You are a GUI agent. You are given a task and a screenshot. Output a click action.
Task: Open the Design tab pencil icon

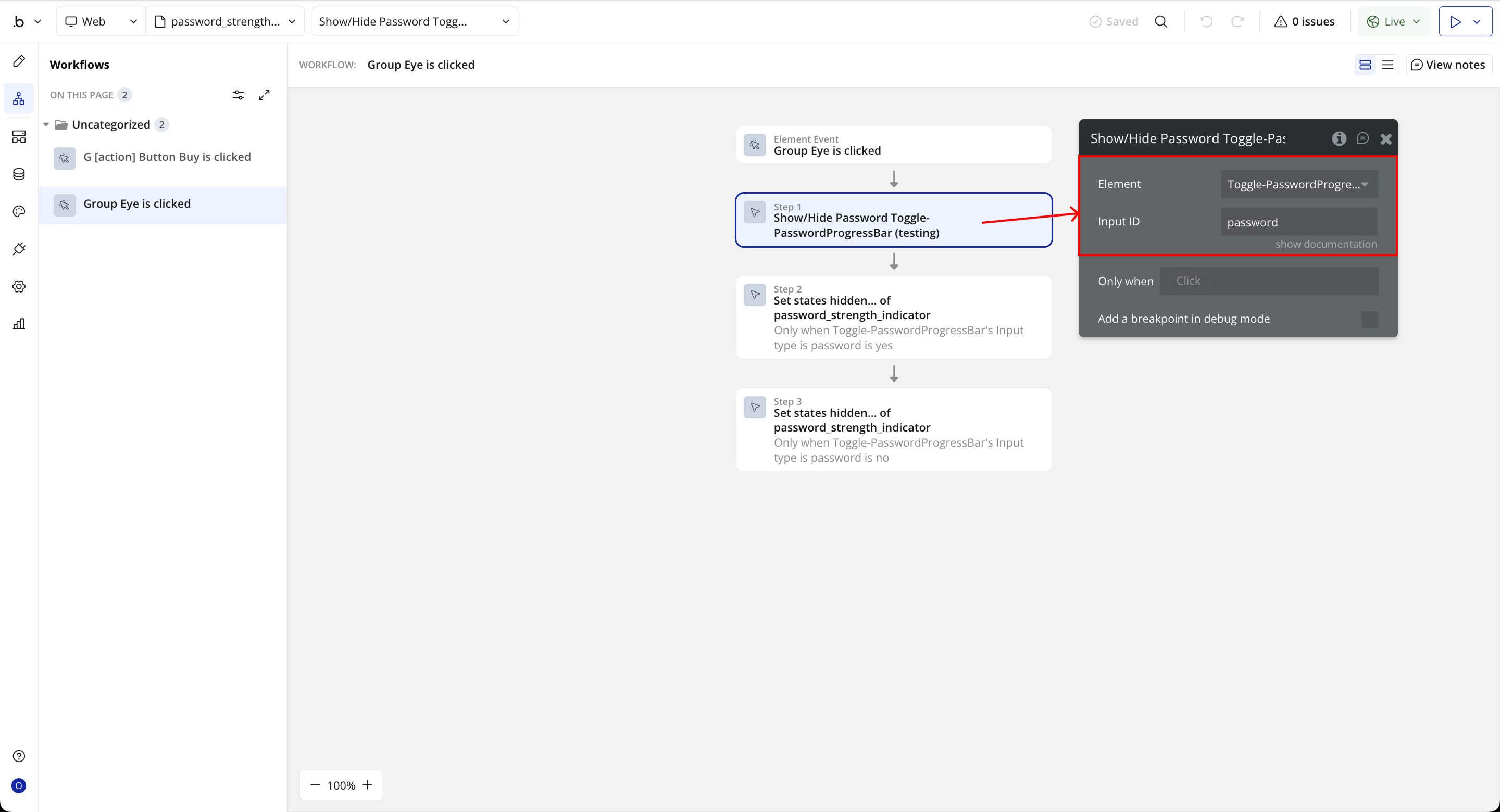19,61
